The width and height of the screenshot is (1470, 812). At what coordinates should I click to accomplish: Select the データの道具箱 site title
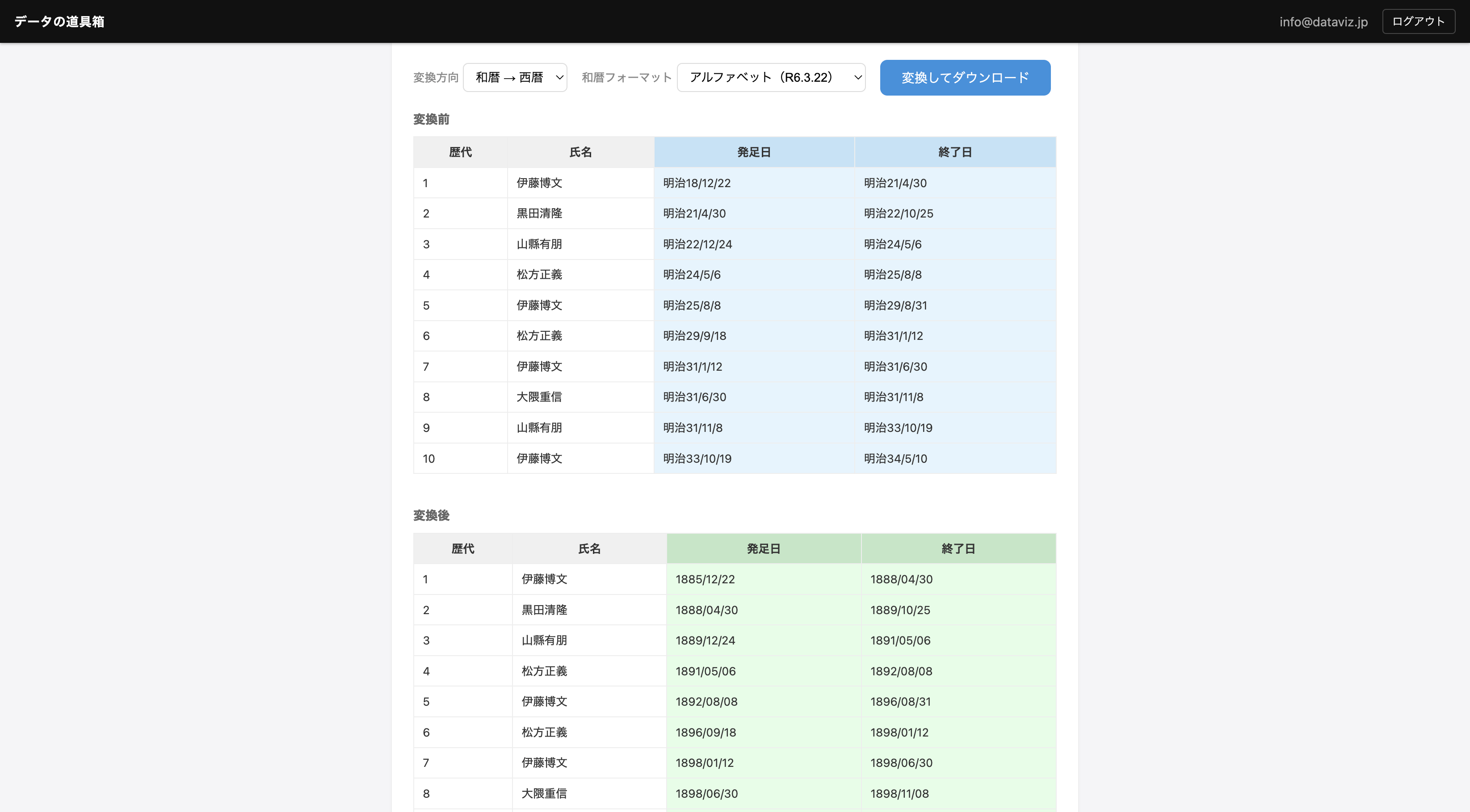click(57, 21)
